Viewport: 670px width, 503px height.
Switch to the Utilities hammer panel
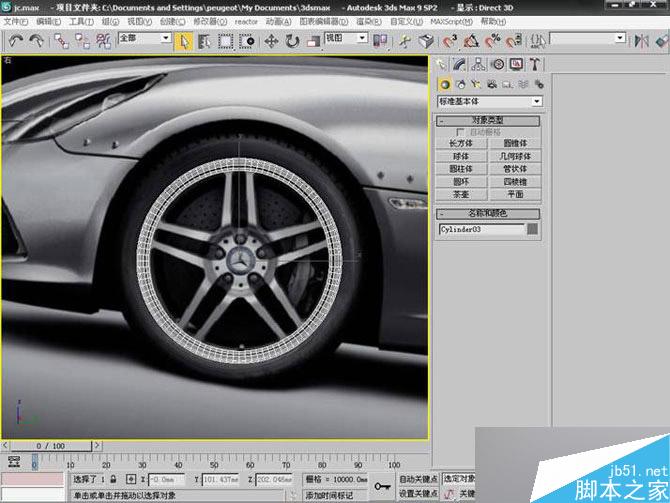(535, 64)
